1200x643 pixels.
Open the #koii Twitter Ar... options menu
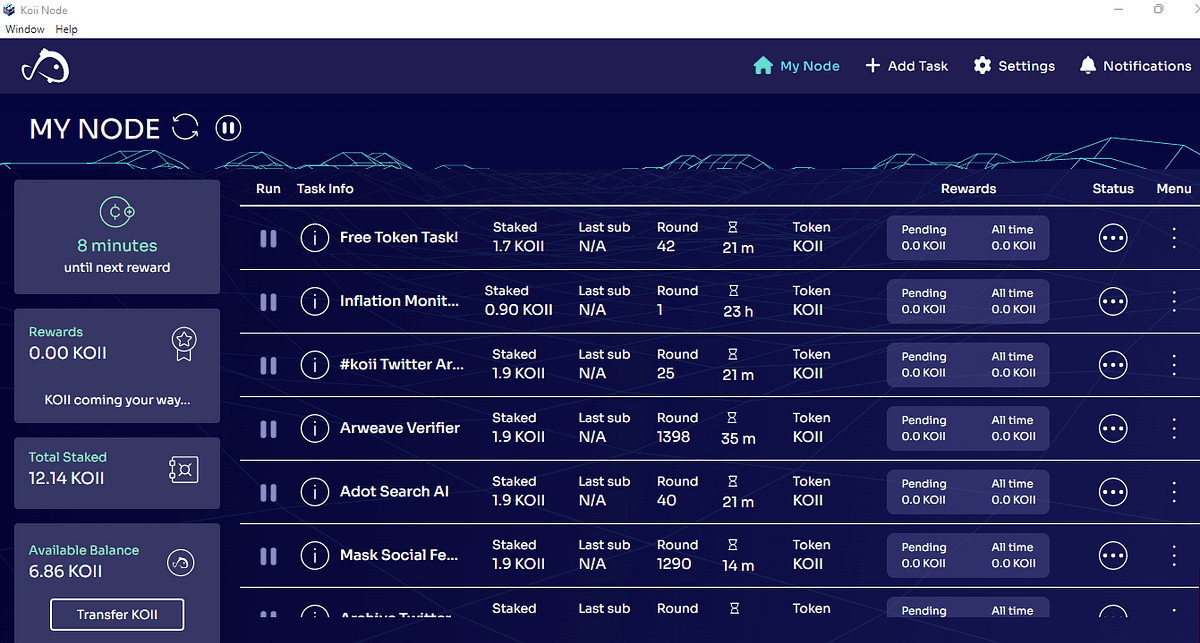1174,365
